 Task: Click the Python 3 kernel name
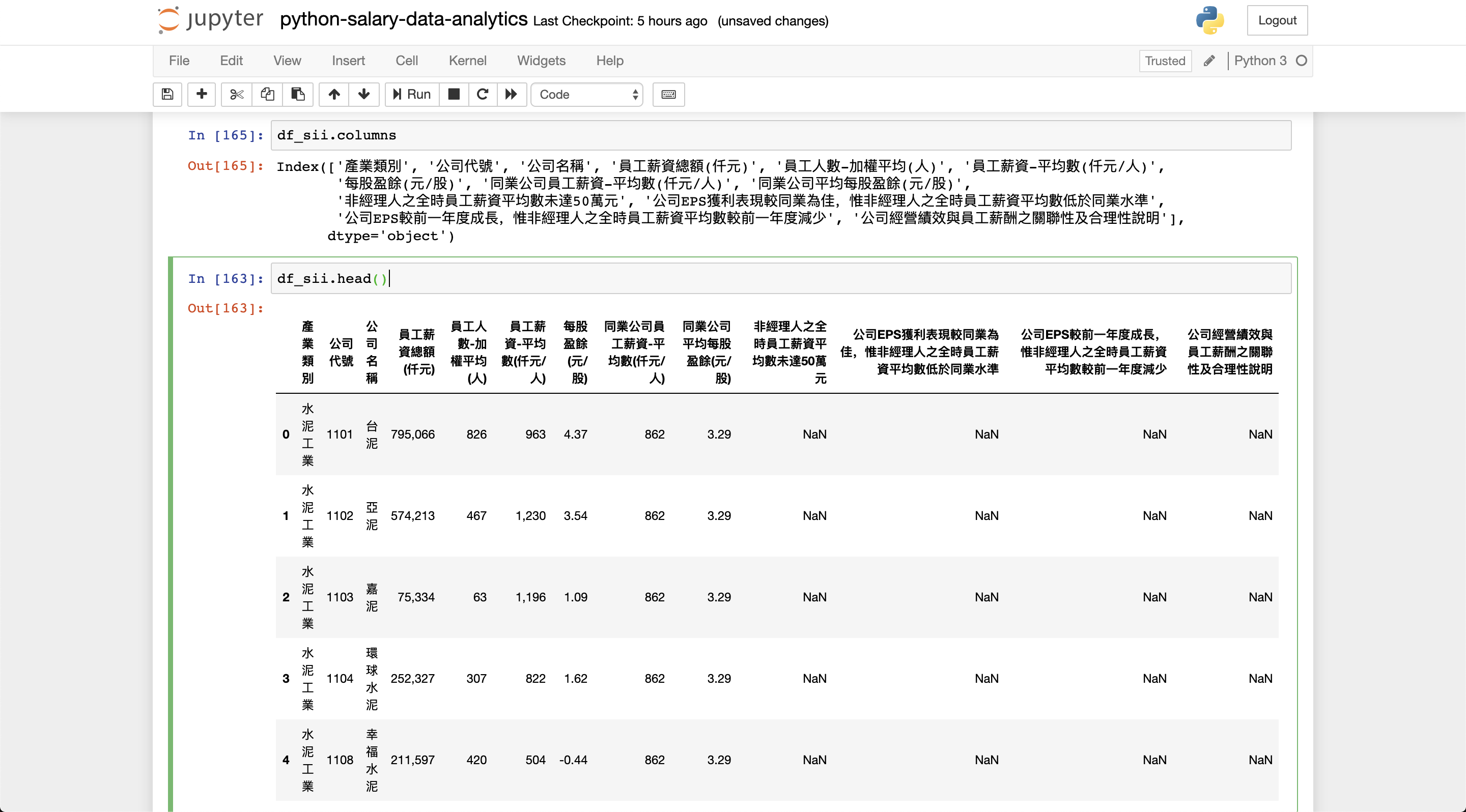pos(1260,61)
